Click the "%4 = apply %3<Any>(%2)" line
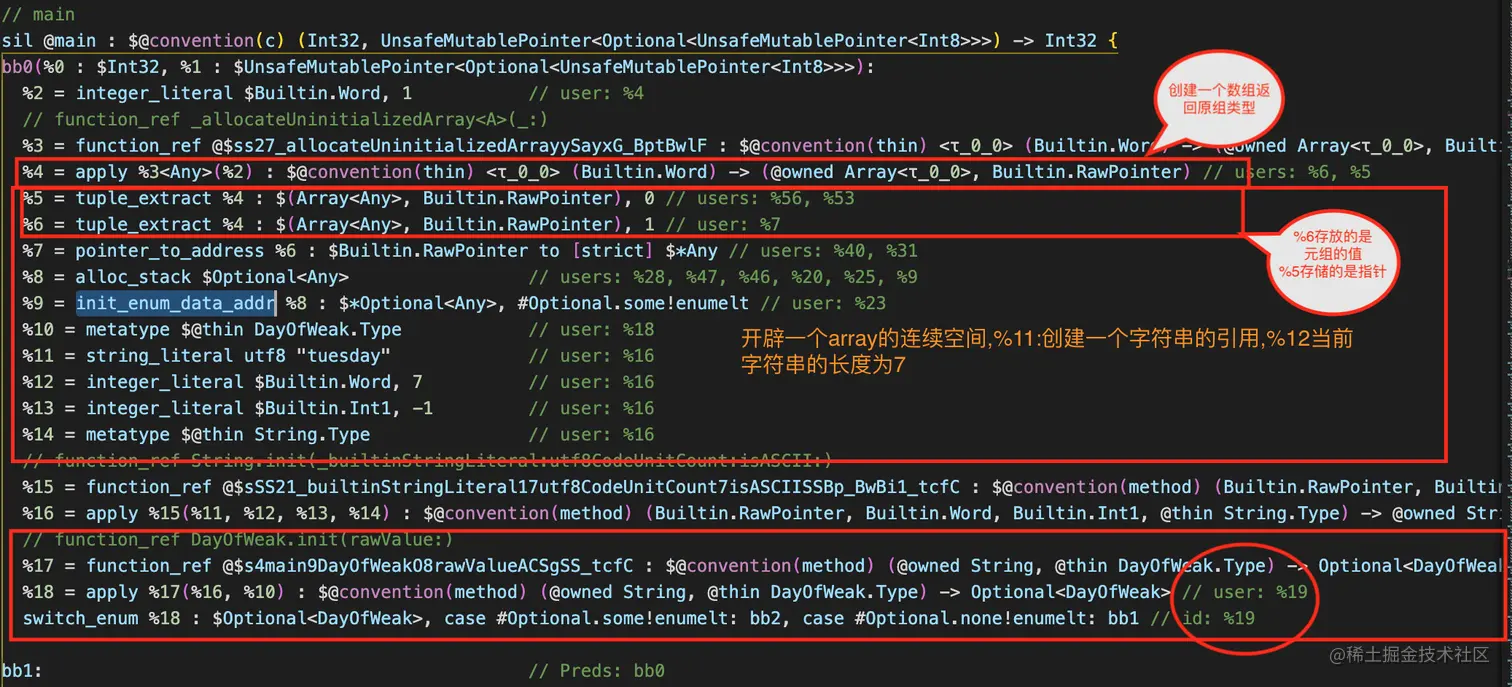Screen dimensions: 1512x687 point(697,172)
